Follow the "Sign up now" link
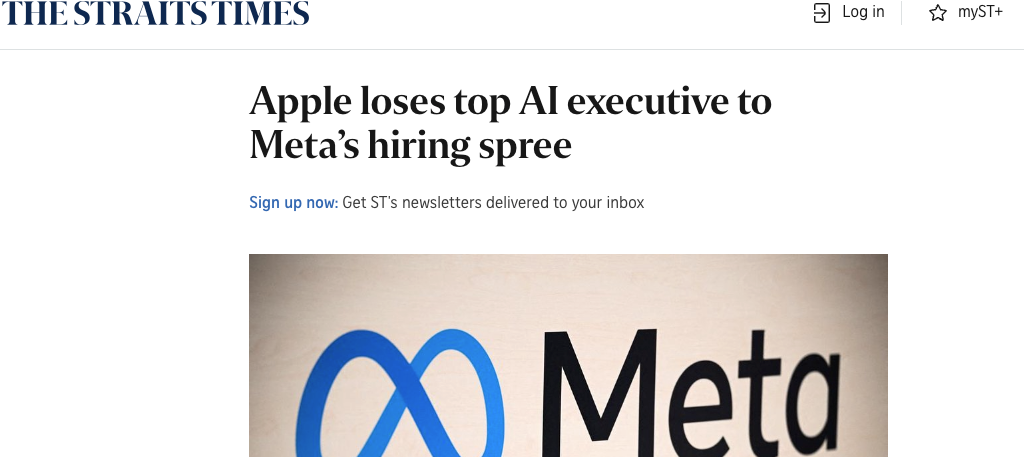The width and height of the screenshot is (1024, 457). point(293,203)
